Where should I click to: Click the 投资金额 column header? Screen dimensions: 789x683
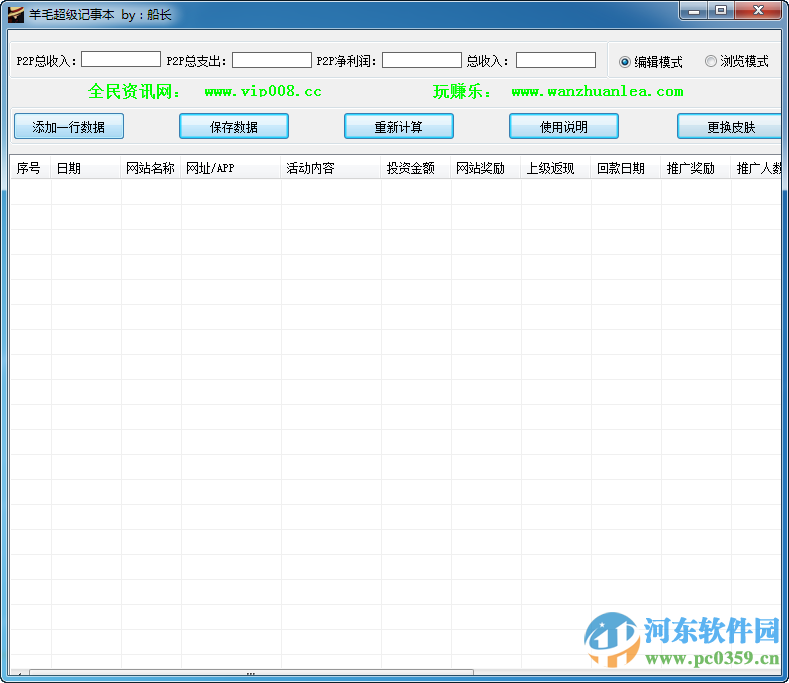click(416, 168)
